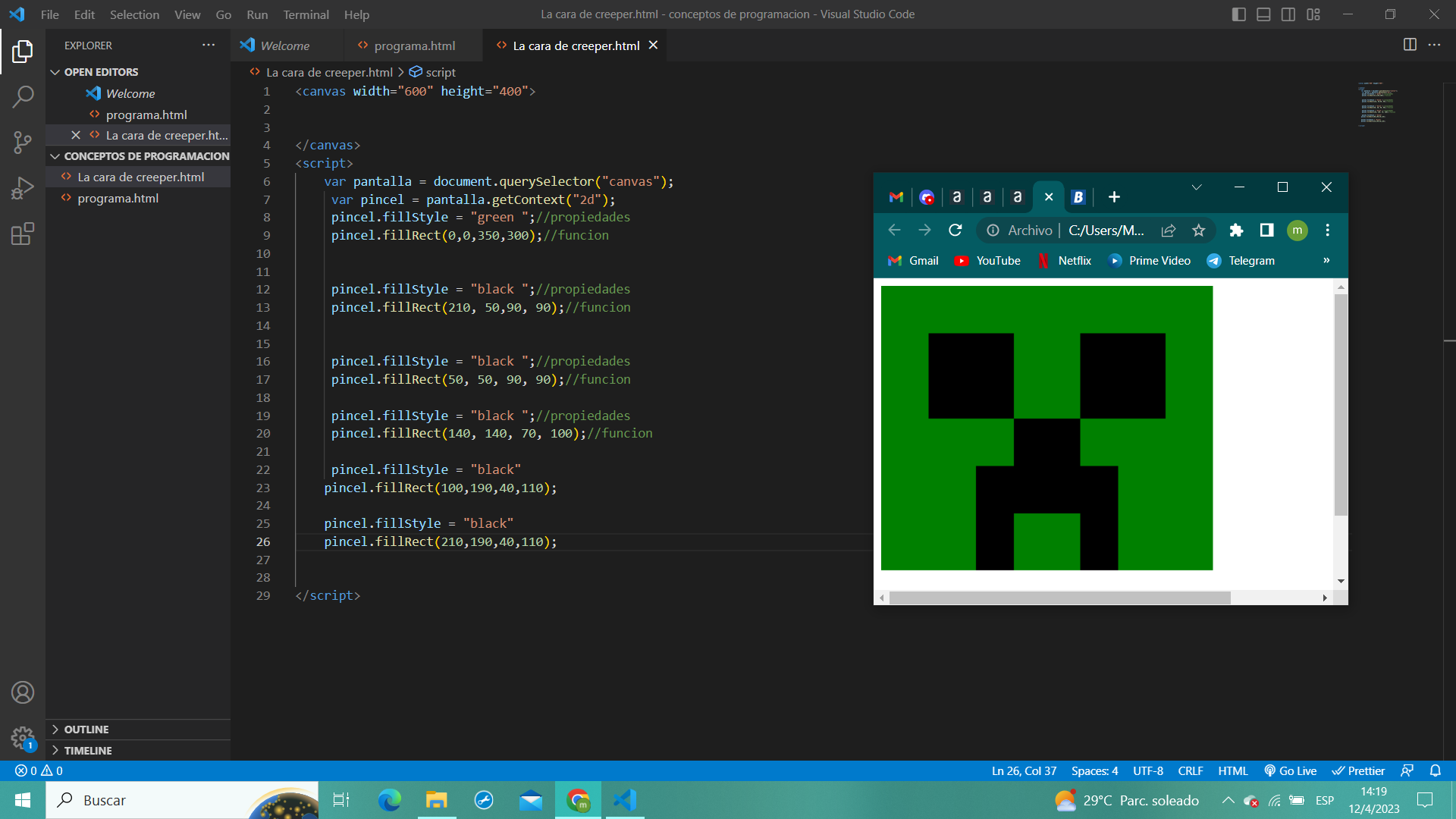Open Windows Start menu
The width and height of the screenshot is (1456, 819).
[x=23, y=800]
